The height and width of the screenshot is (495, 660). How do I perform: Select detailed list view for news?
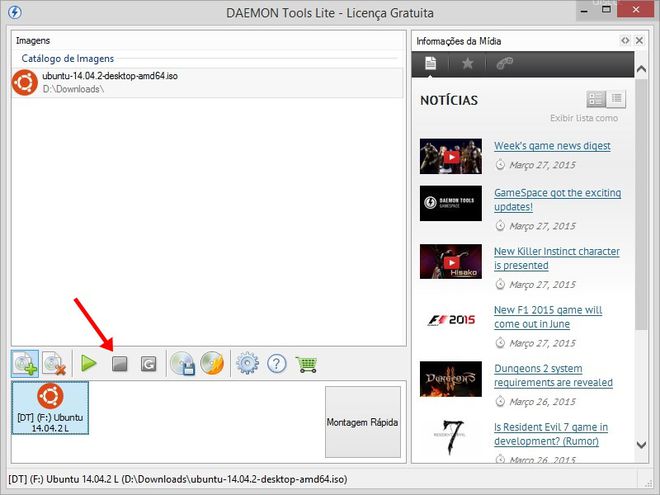[596, 99]
